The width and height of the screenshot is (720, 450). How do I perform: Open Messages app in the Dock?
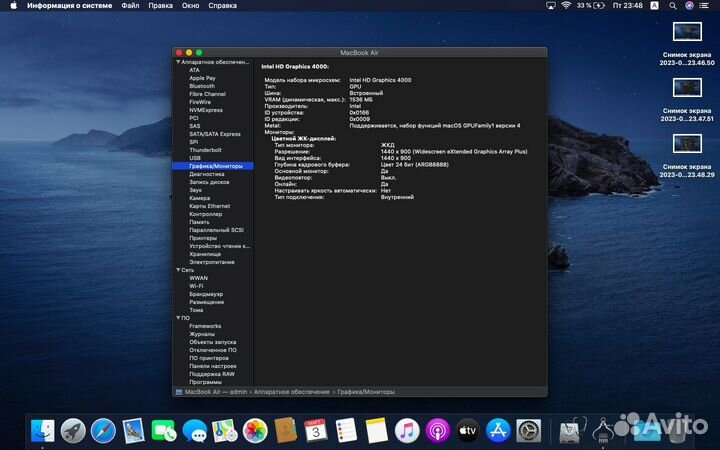point(195,431)
